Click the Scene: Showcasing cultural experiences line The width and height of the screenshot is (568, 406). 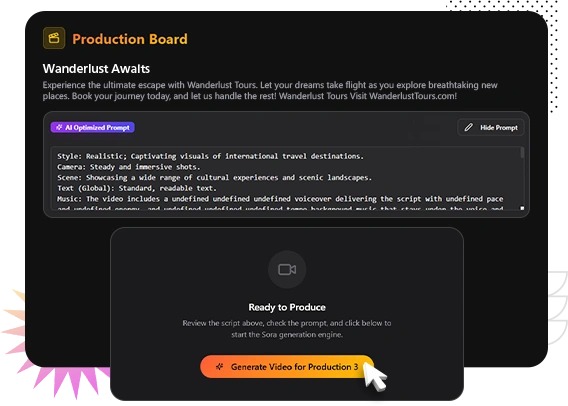214,177
